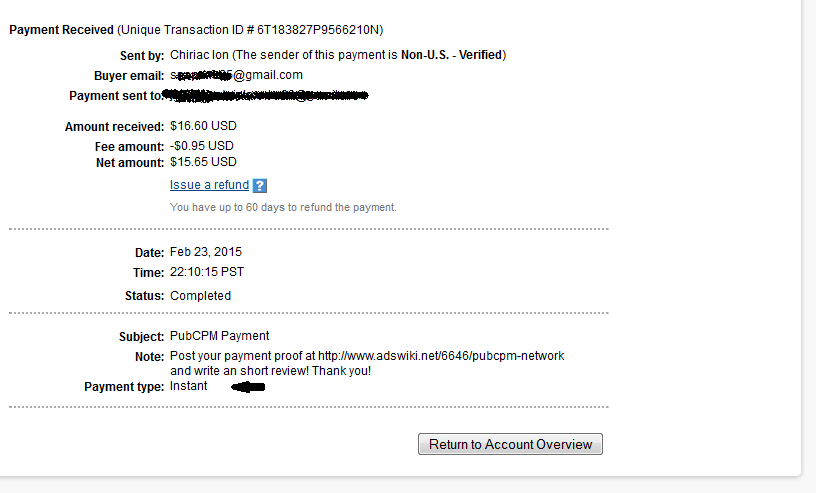This screenshot has width=816, height=493.
Task: Open the Issue a refund link
Action: coord(209,185)
